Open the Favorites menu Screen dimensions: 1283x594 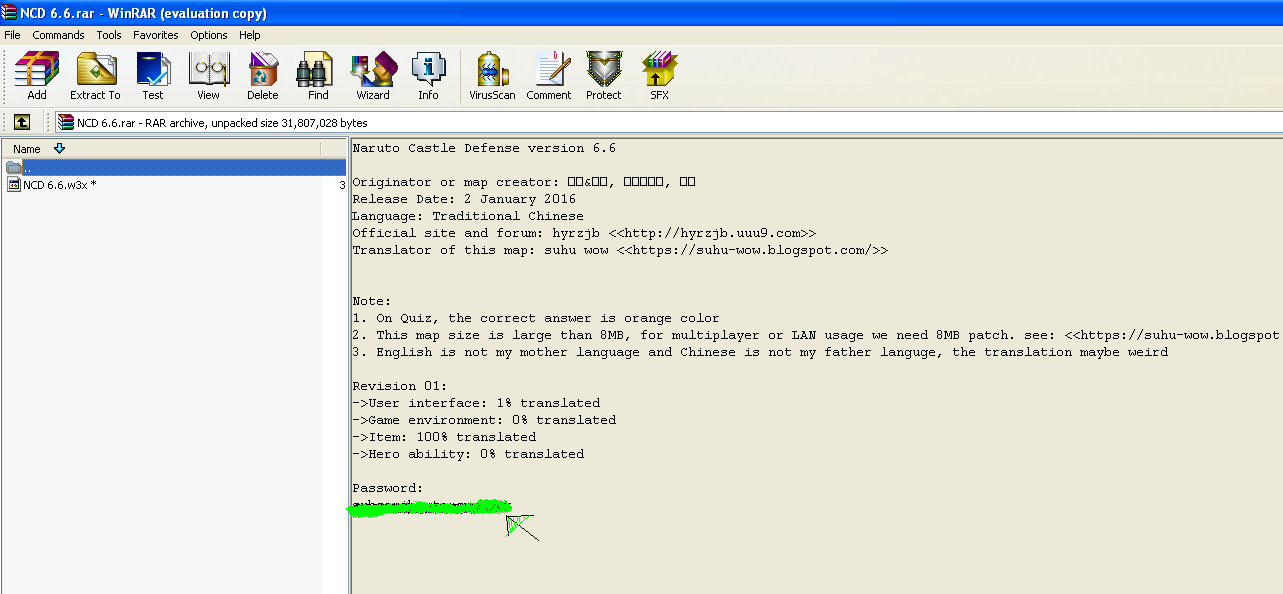click(156, 35)
